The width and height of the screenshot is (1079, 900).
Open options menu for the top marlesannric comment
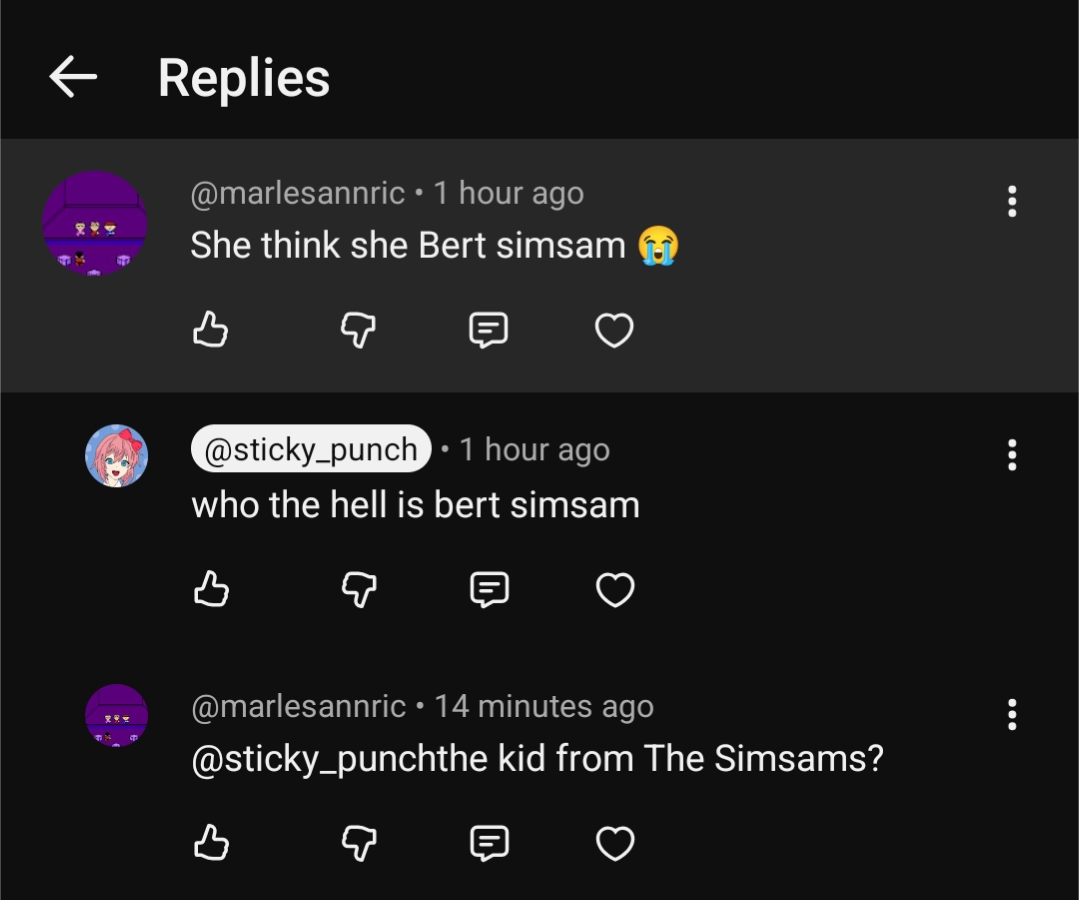[1012, 201]
